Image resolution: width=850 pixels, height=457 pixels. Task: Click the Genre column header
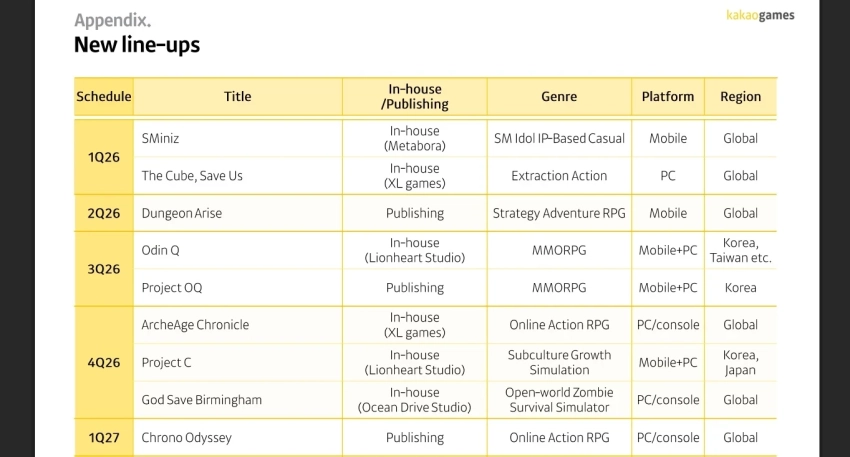(x=559, y=97)
